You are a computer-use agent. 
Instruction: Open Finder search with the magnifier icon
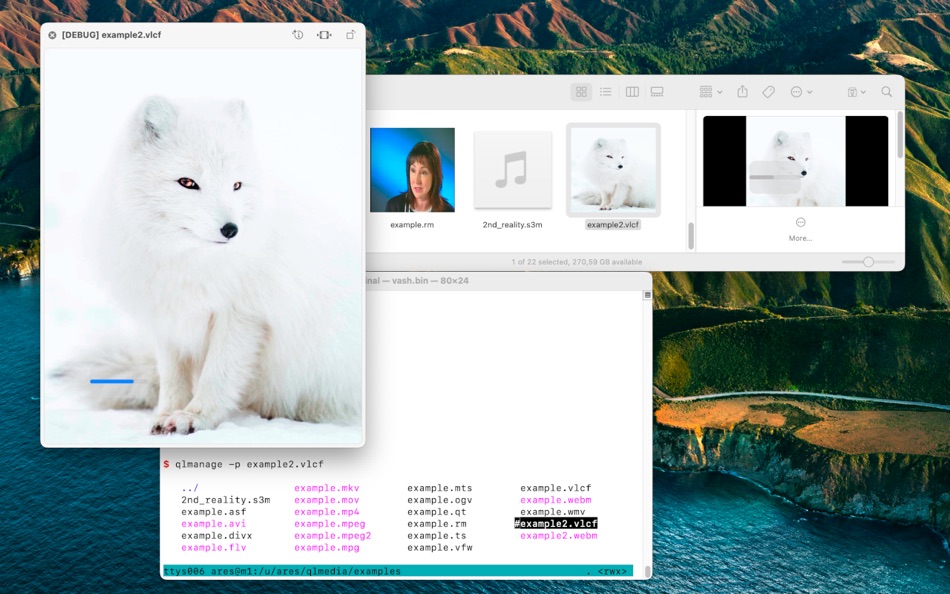pyautogui.click(x=887, y=91)
